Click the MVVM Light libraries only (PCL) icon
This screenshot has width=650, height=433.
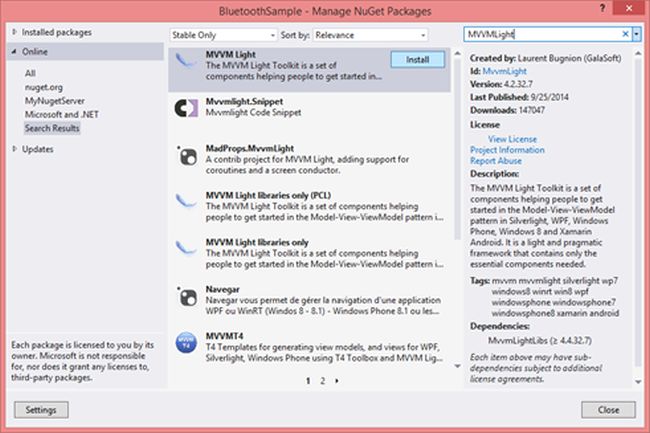185,202
